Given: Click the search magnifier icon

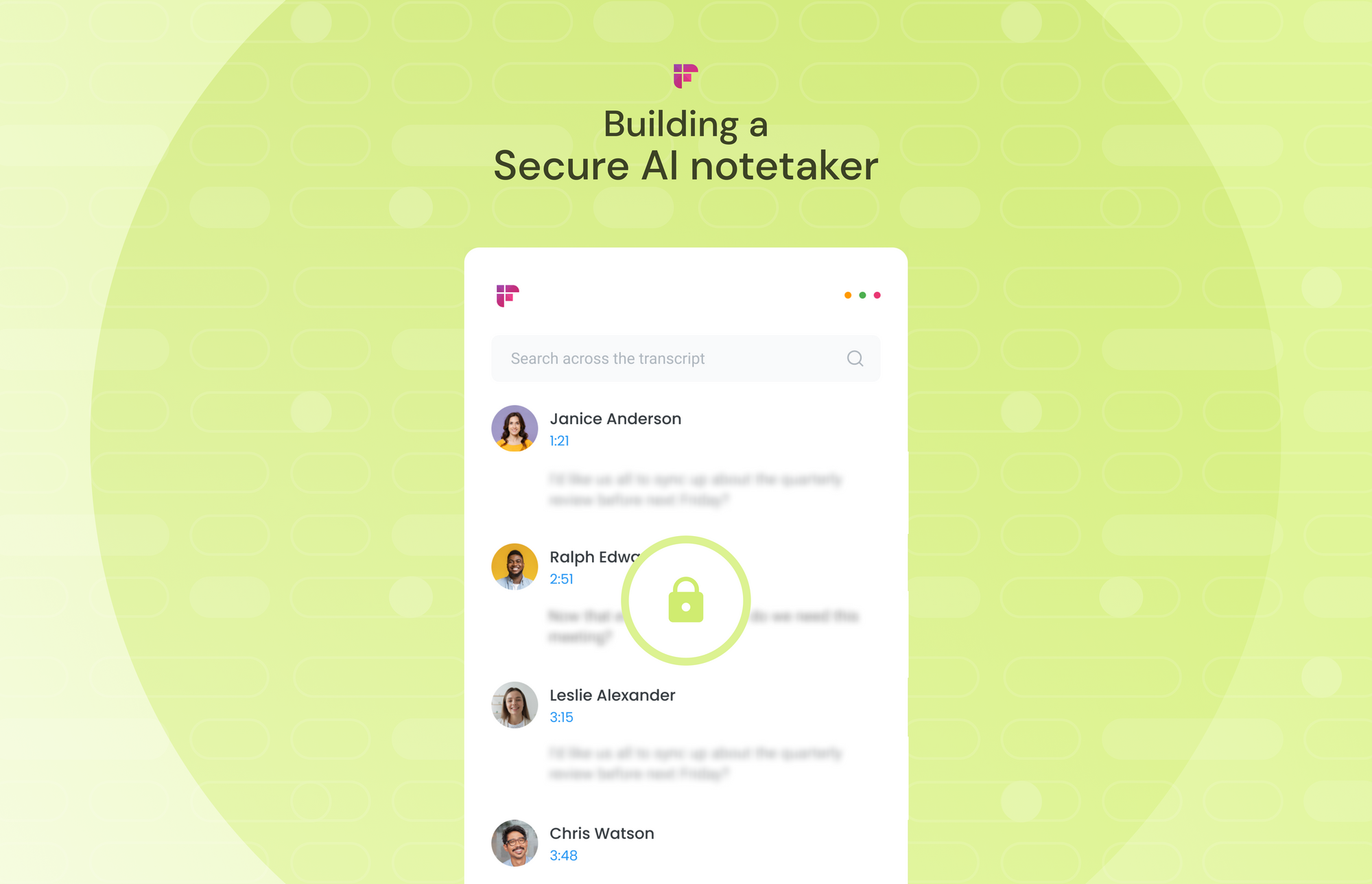Looking at the screenshot, I should tap(854, 359).
